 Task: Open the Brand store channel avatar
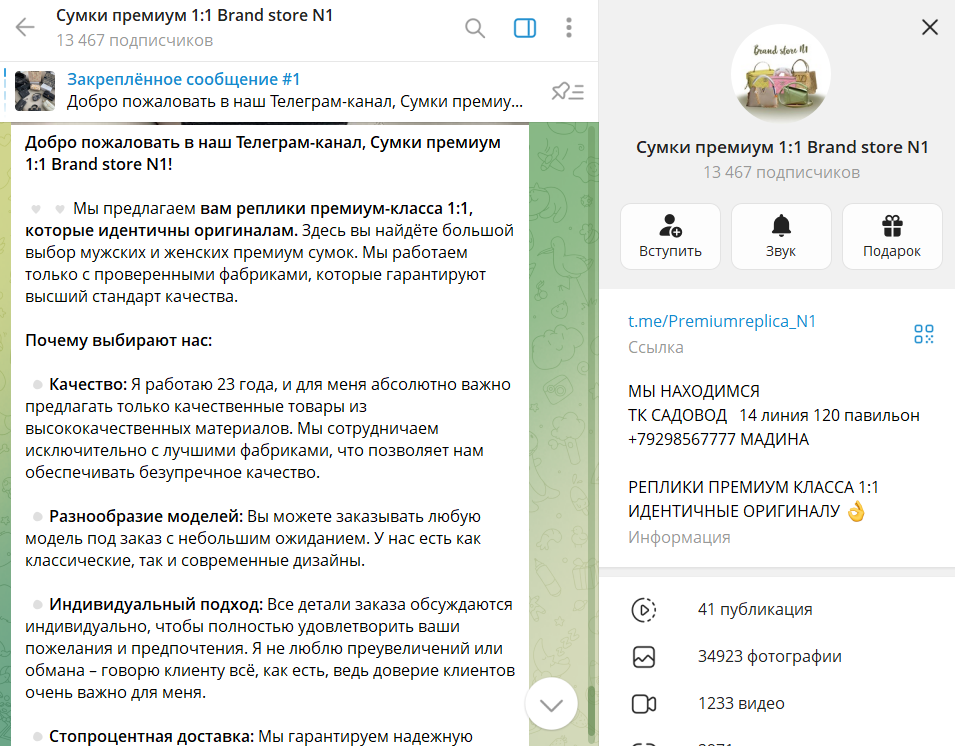pos(781,74)
